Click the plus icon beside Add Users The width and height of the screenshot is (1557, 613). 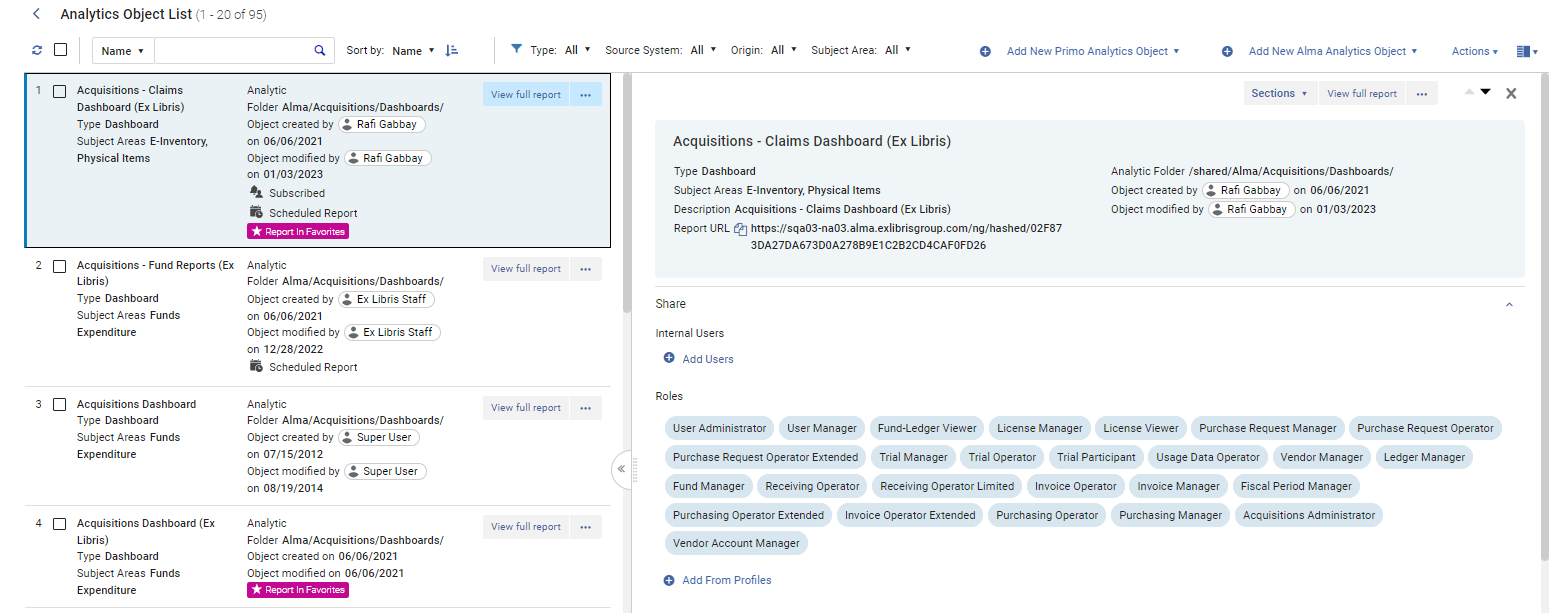(669, 358)
